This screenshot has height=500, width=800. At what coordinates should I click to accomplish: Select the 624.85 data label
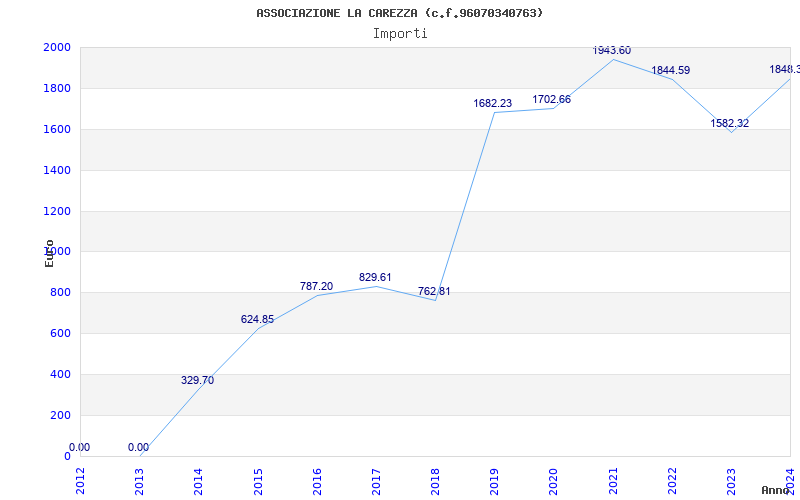tap(257, 320)
